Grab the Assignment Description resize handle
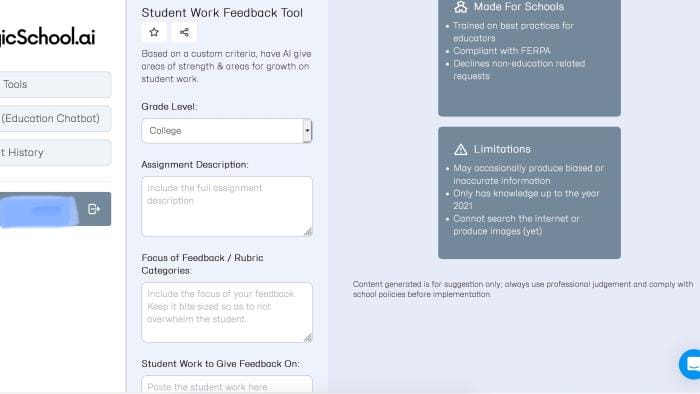This screenshot has height=394, width=700. (x=308, y=232)
